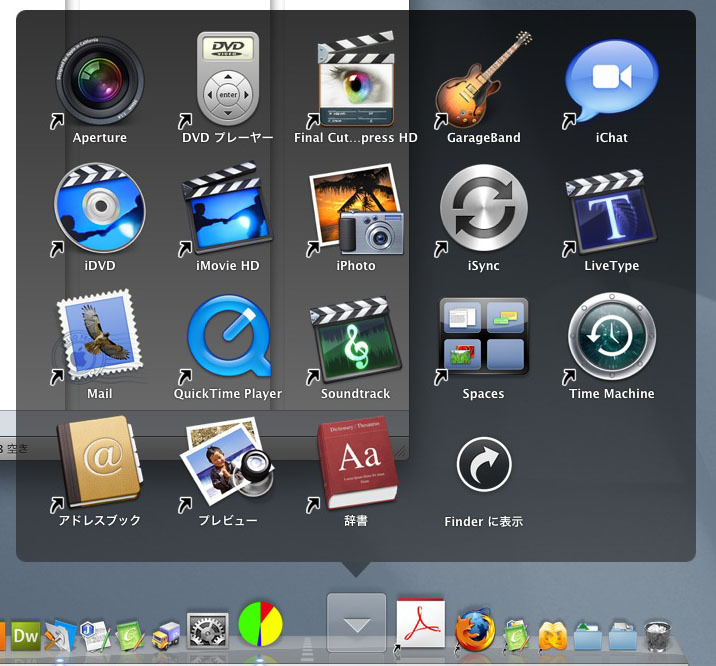Image resolution: width=716 pixels, height=666 pixels.
Task: Open Mail stamp icon
Action: pyautogui.click(x=100, y=335)
